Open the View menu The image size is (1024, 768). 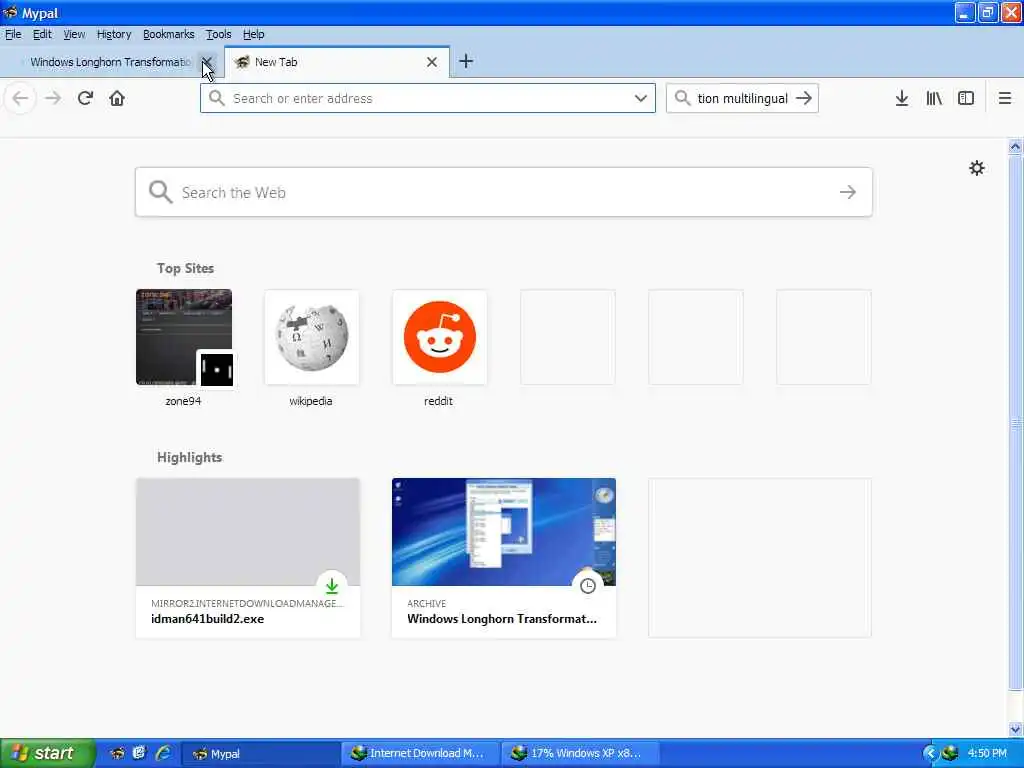click(74, 35)
